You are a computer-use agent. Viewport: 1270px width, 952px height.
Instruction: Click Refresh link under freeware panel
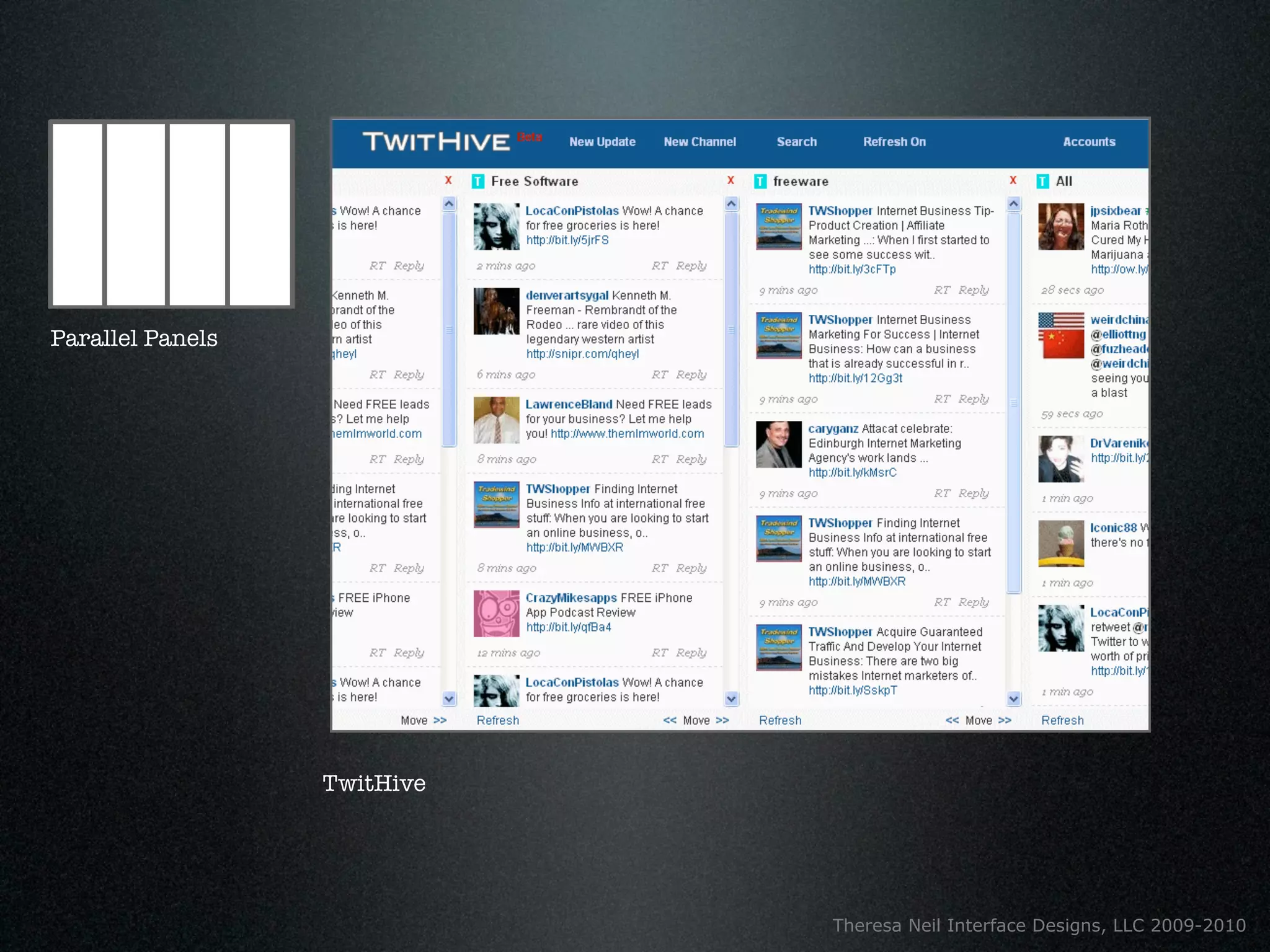pyautogui.click(x=780, y=720)
